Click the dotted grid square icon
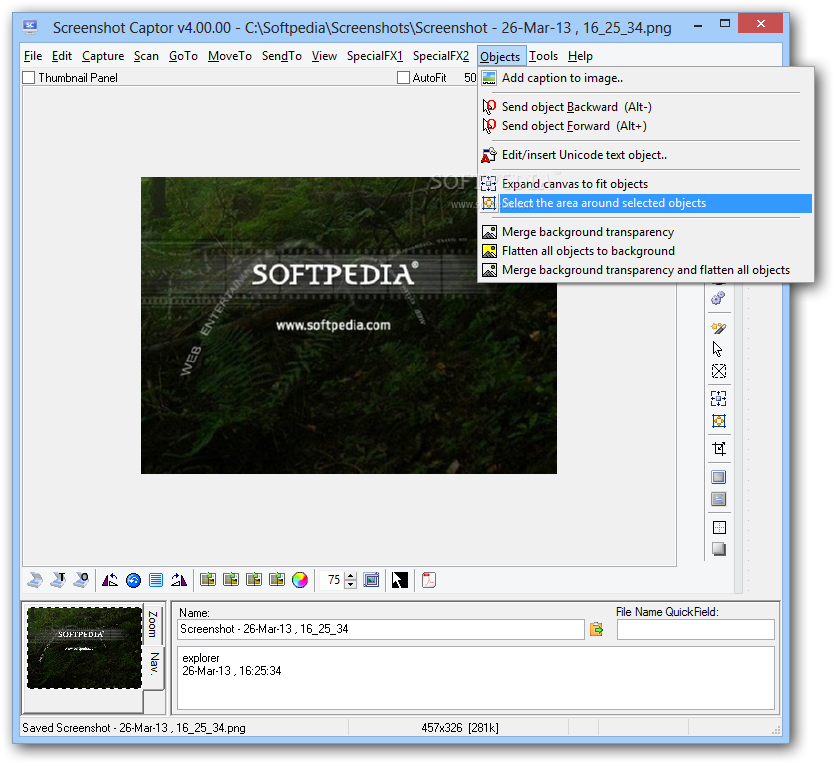The height and width of the screenshot is (764, 835). point(719,527)
